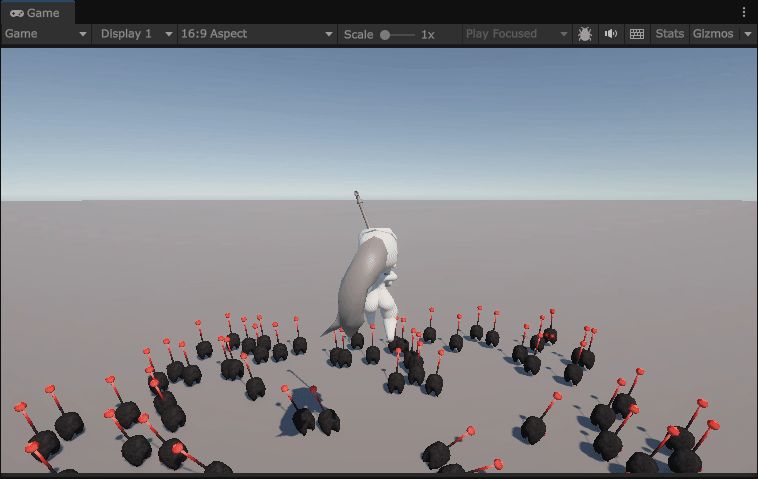Toggle the Stats overlay
The width and height of the screenshot is (758, 479).
point(669,34)
